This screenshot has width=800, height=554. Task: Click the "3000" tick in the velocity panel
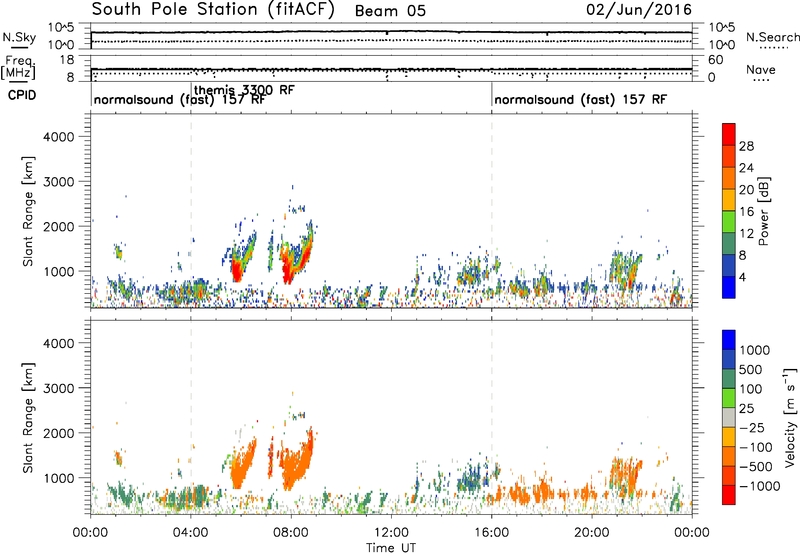pos(58,388)
